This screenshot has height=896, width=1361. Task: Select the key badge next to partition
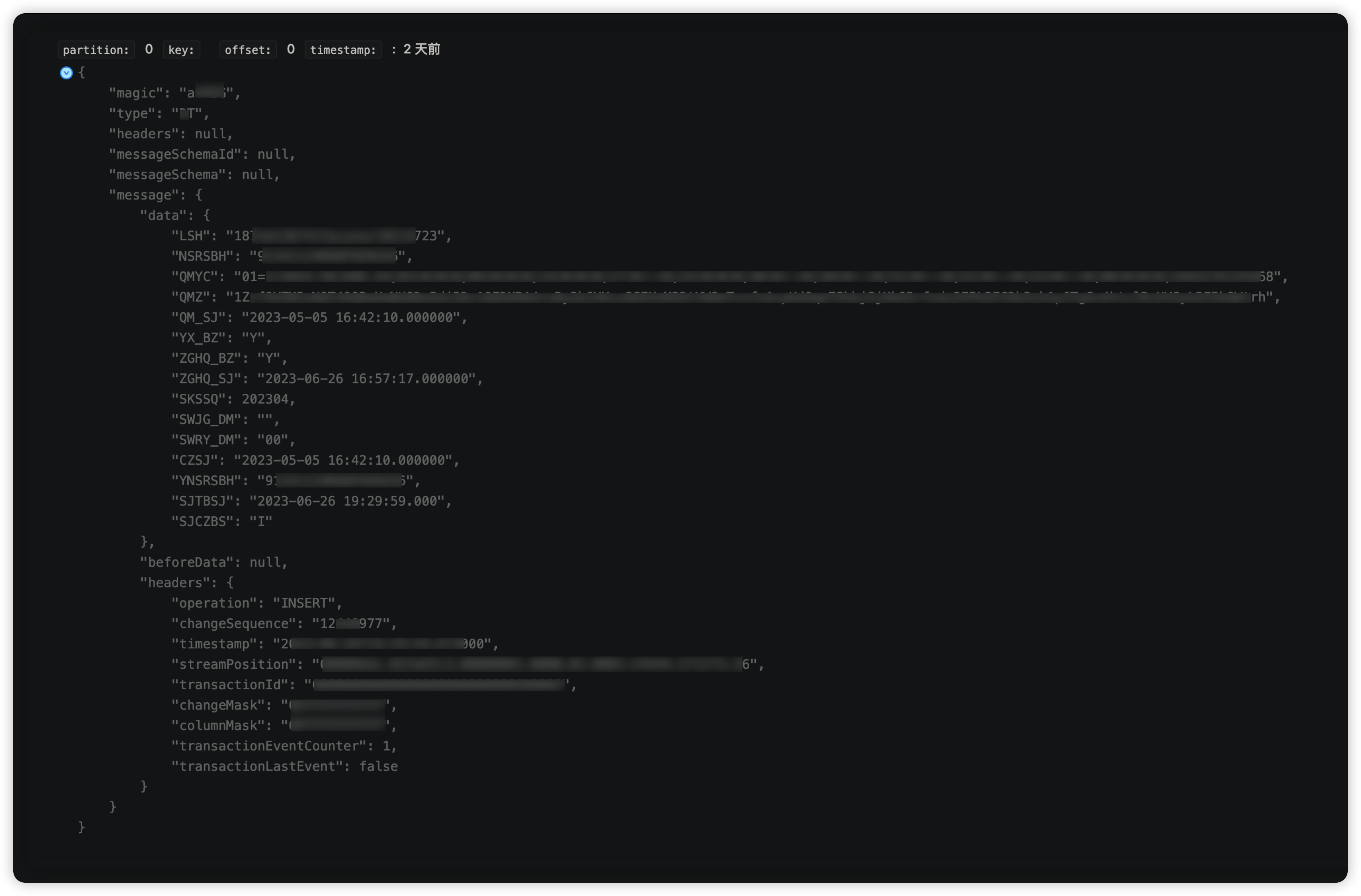181,50
